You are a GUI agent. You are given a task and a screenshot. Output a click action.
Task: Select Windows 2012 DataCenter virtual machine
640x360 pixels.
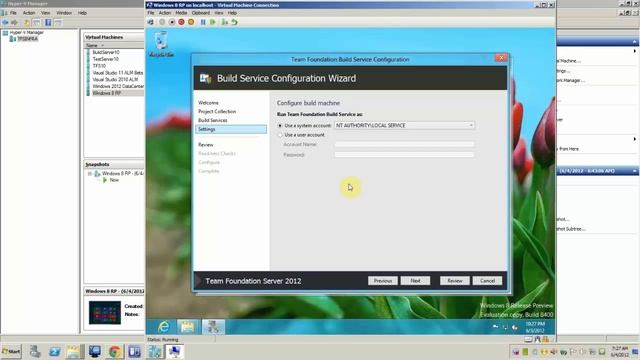tap(118, 87)
